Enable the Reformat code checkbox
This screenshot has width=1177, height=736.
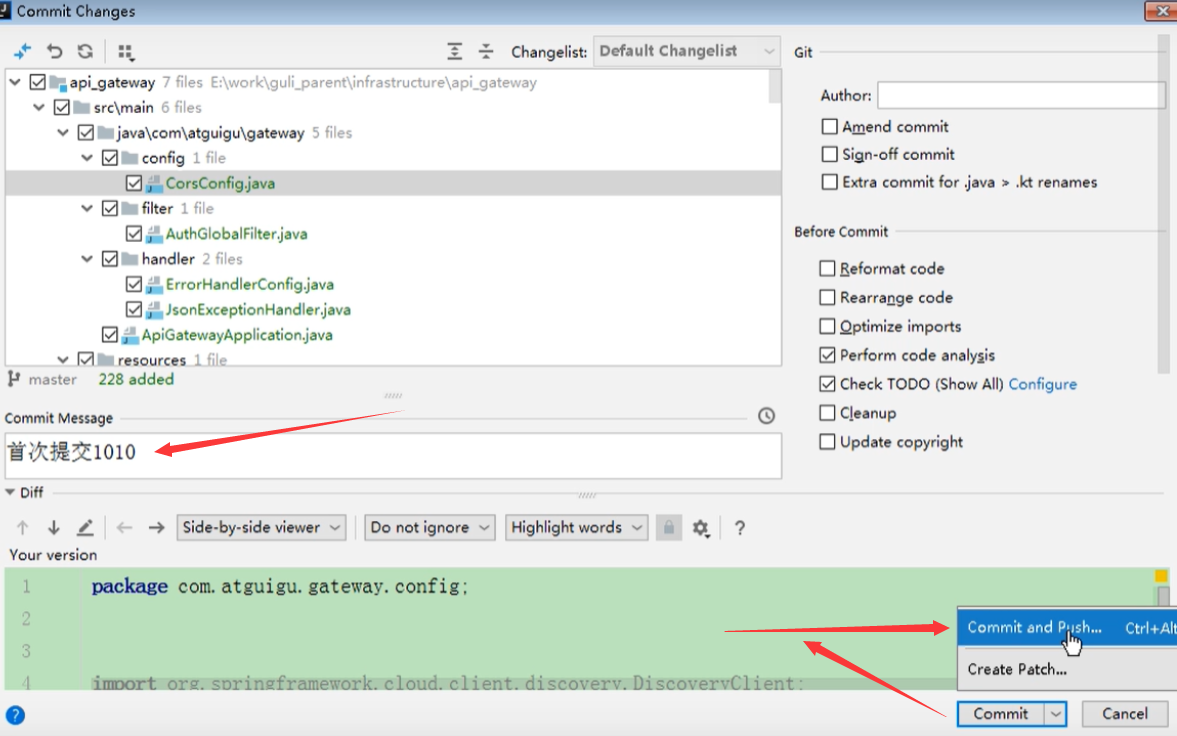(827, 268)
